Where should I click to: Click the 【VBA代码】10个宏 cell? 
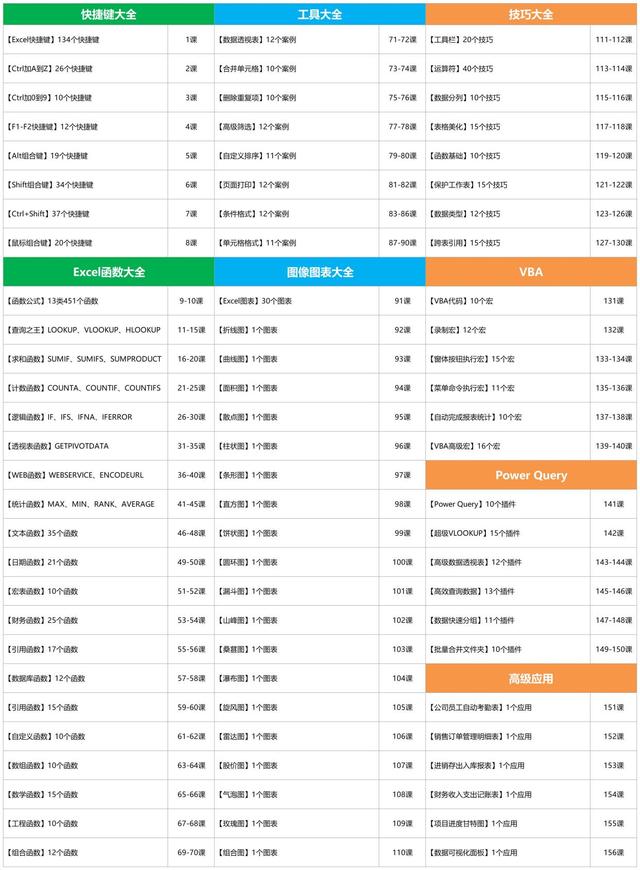click(508, 301)
